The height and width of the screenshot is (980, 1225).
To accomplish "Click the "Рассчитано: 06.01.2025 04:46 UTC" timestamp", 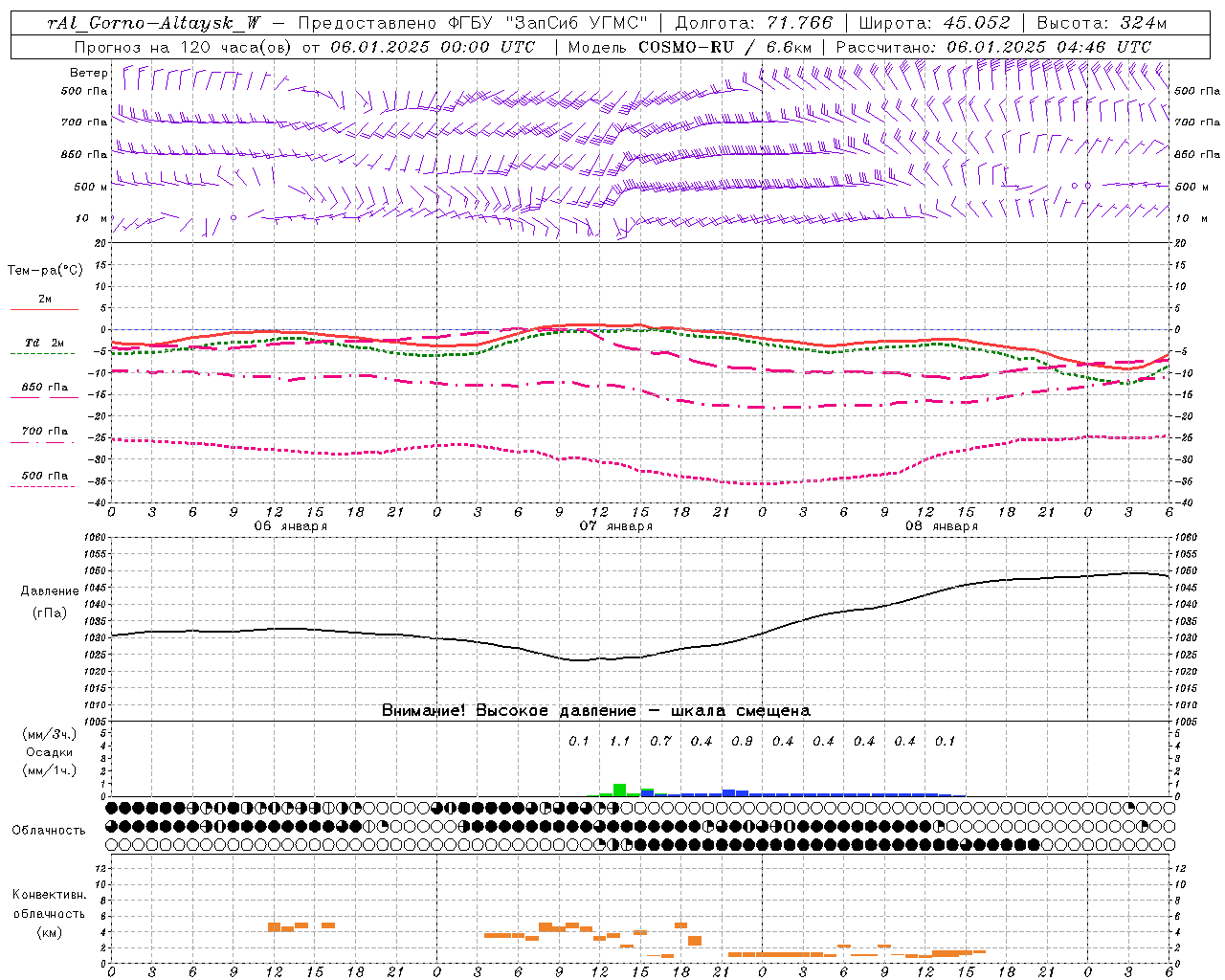I will point(993,47).
